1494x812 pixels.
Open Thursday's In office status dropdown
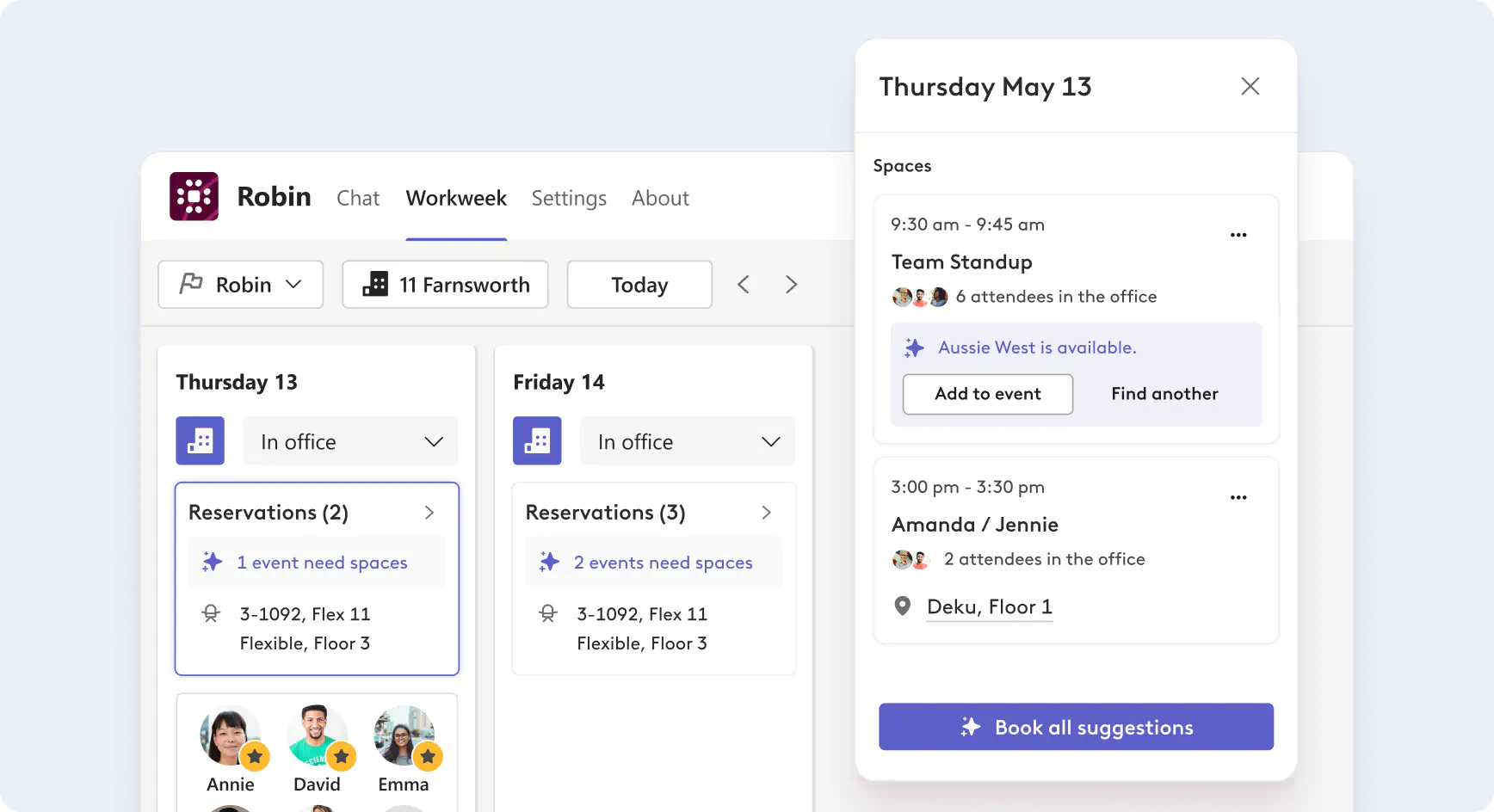click(349, 440)
